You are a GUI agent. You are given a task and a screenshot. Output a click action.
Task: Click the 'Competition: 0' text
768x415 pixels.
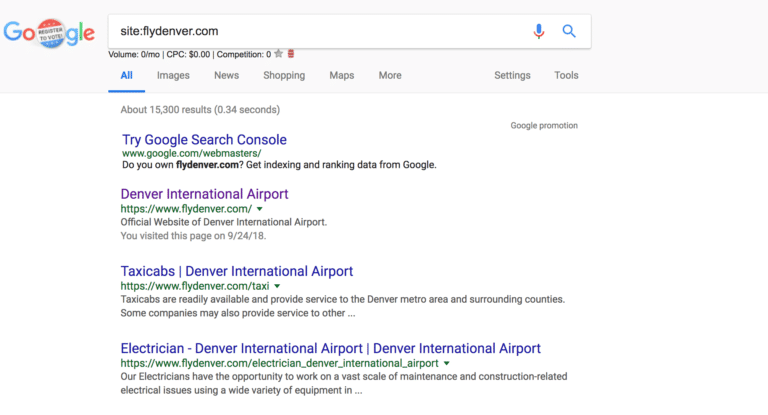(x=244, y=54)
